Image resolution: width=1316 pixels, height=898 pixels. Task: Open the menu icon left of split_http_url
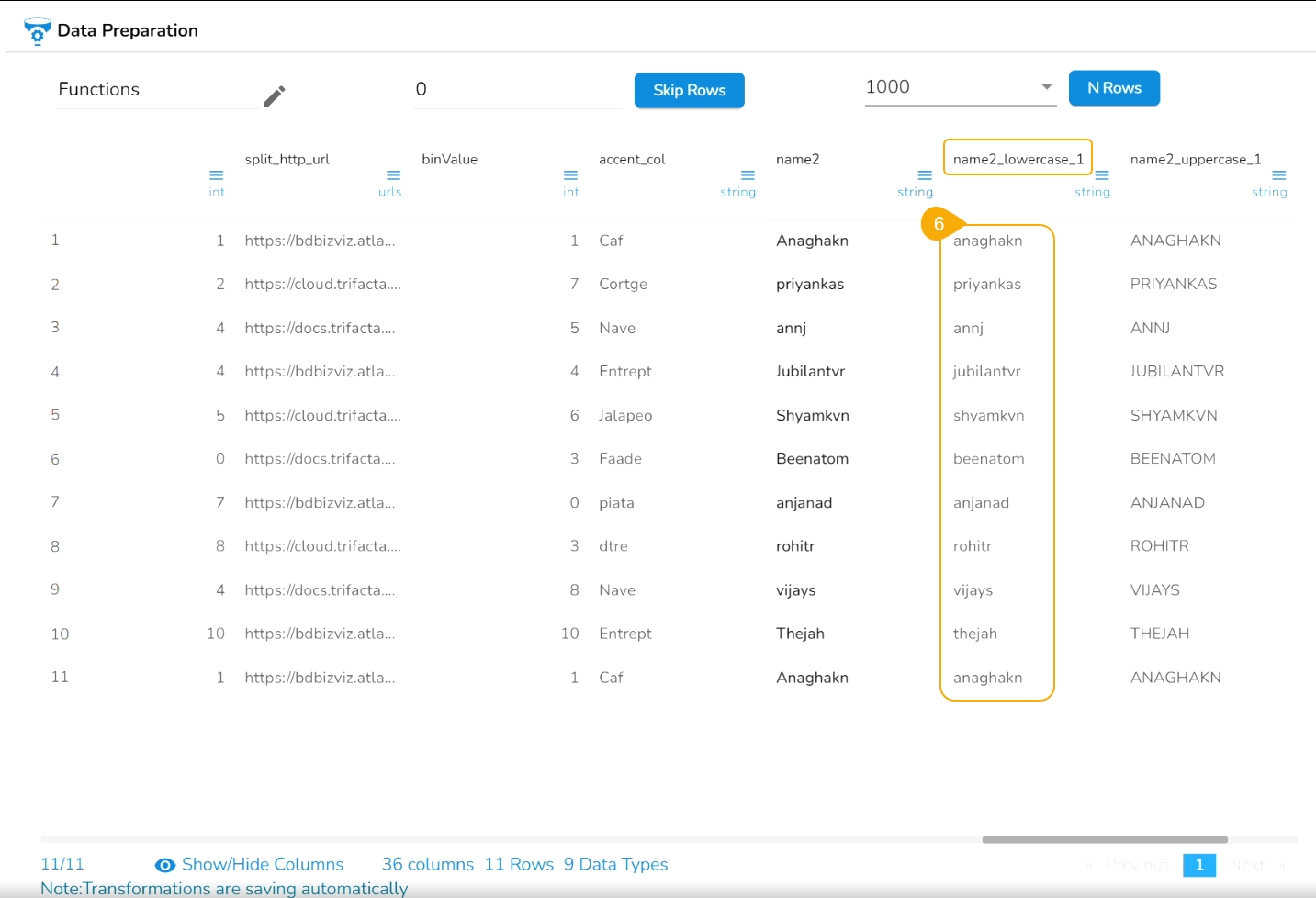(217, 175)
